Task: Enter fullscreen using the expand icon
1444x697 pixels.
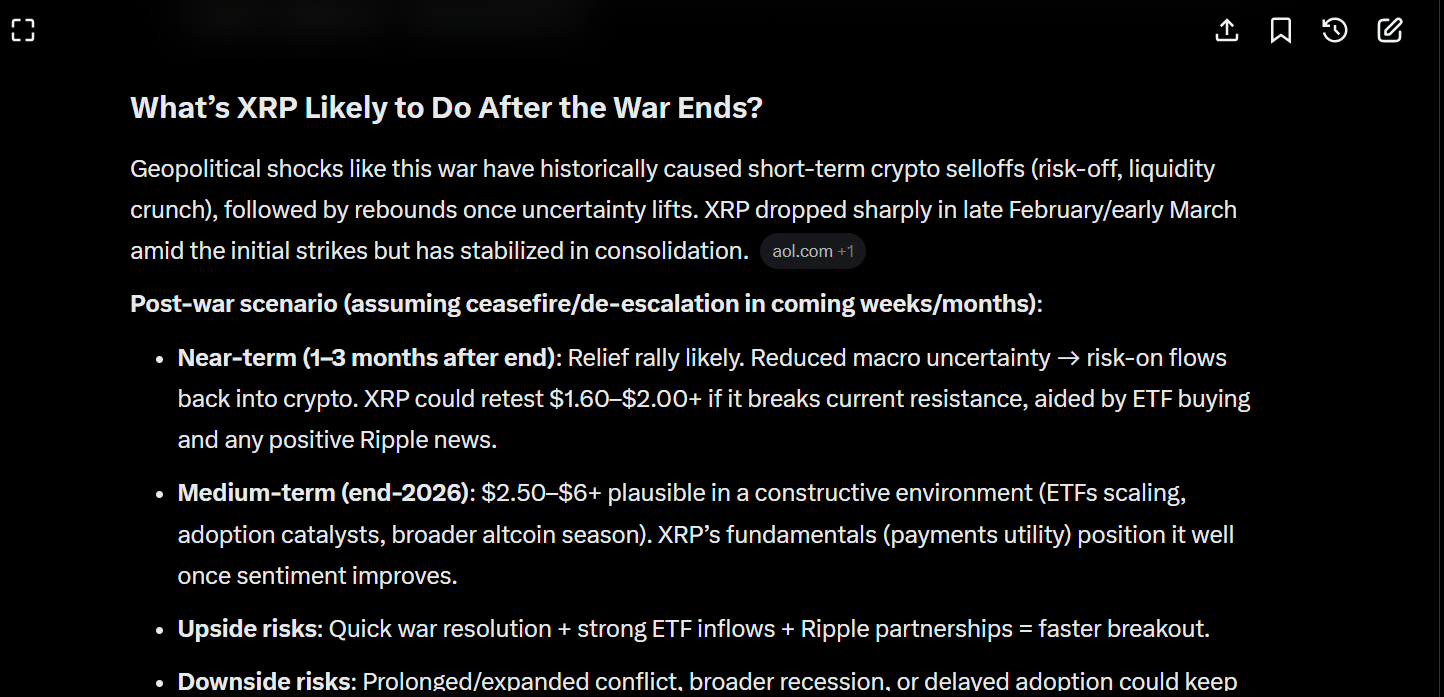Action: point(23,30)
